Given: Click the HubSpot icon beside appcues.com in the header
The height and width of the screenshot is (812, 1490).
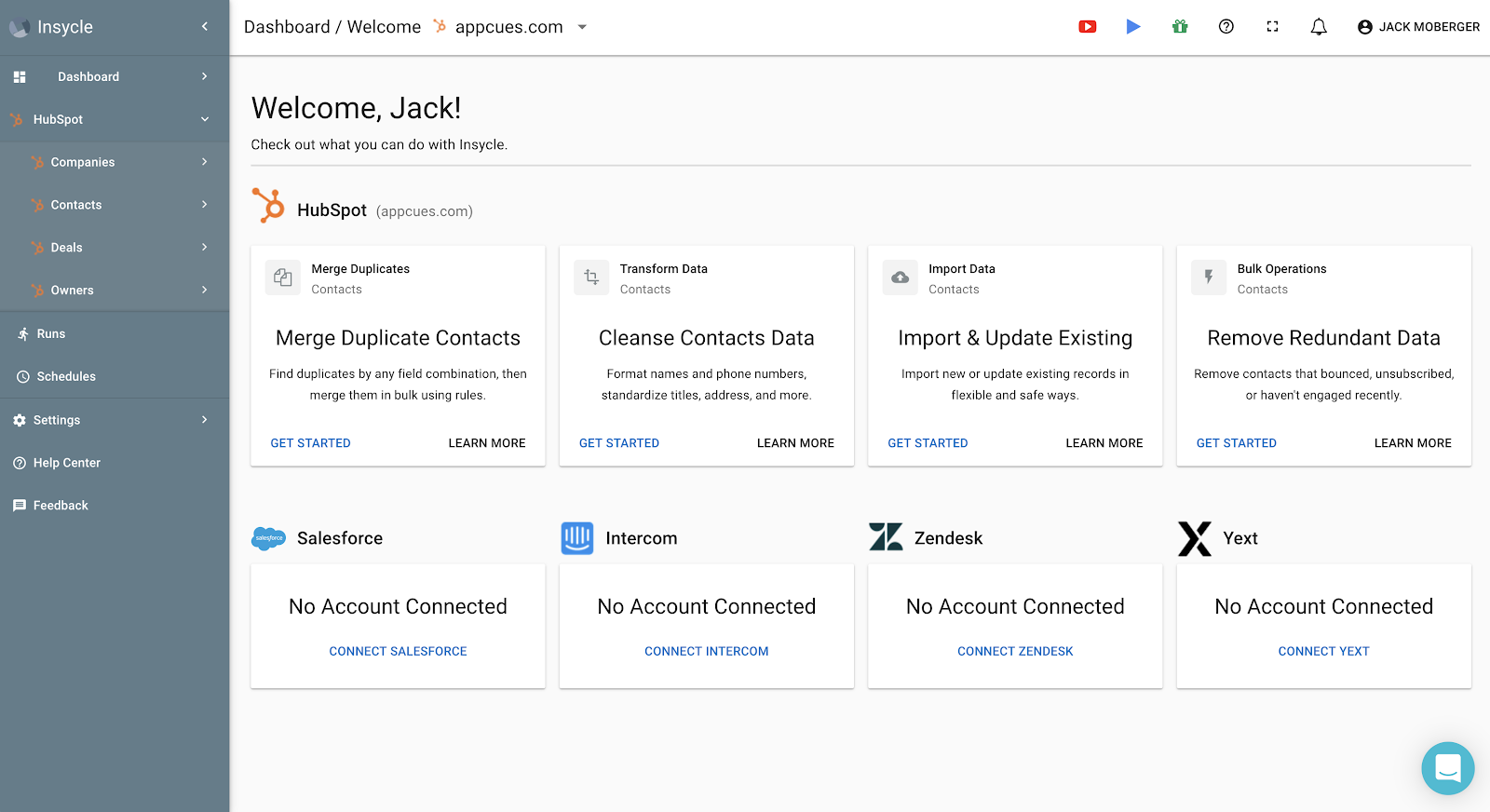Looking at the screenshot, I should coord(440,26).
